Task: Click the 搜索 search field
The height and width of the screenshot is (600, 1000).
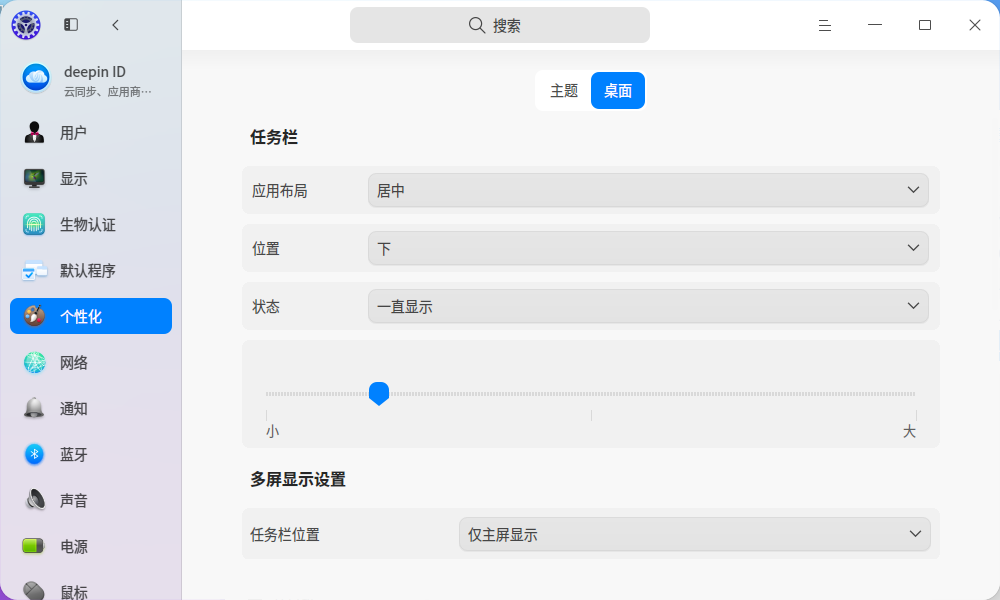Action: (500, 25)
